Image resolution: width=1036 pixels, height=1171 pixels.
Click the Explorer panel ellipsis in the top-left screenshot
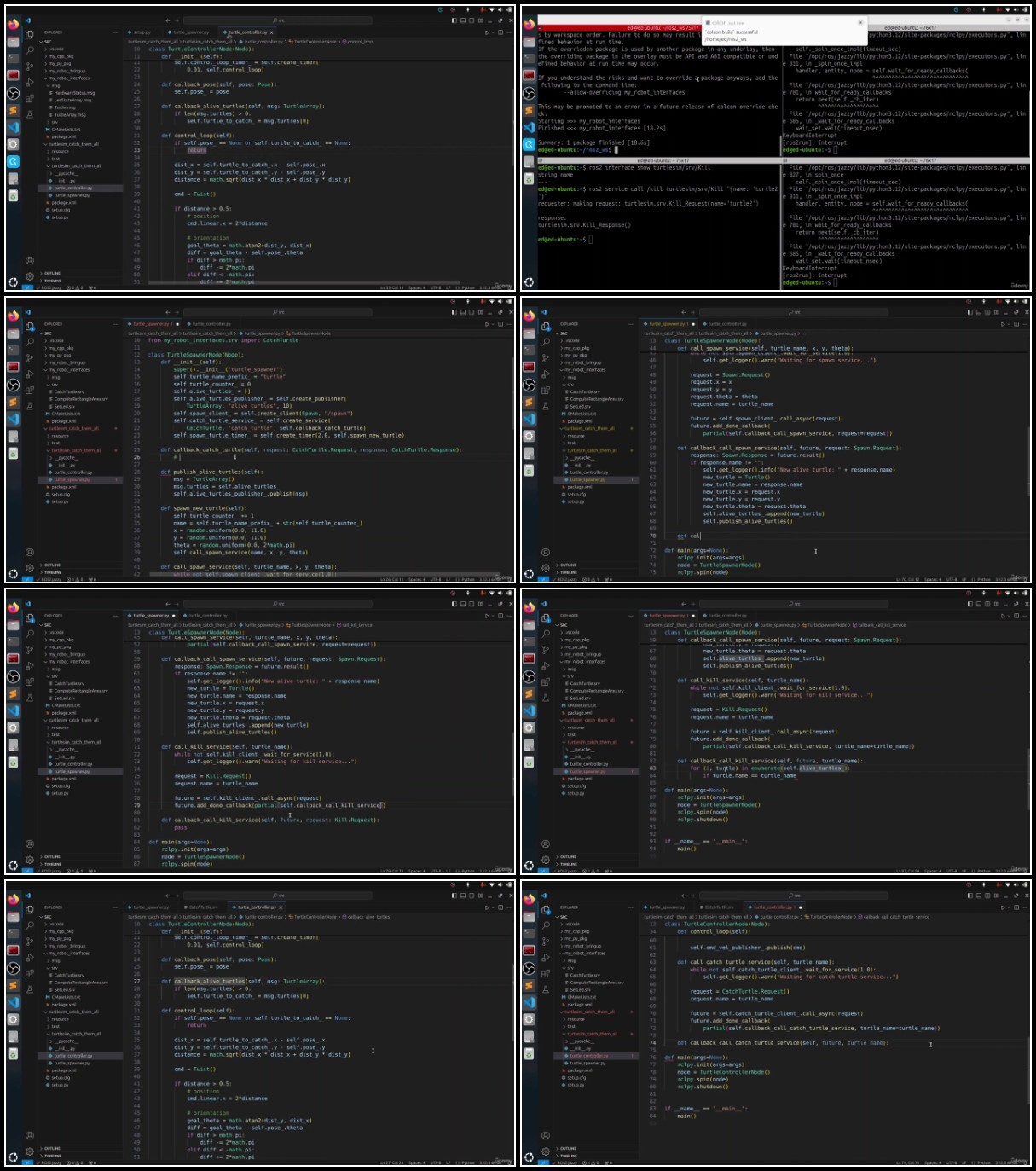[116, 32]
